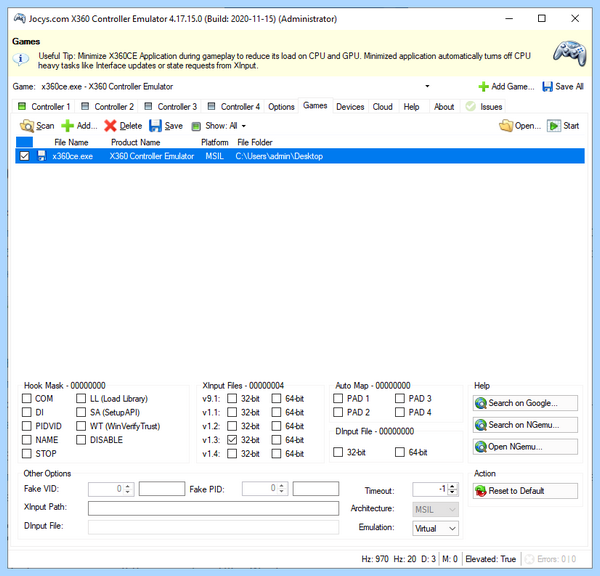This screenshot has height=576, width=600.
Task: Click the Save All floppy icon
Action: [x=548, y=86]
